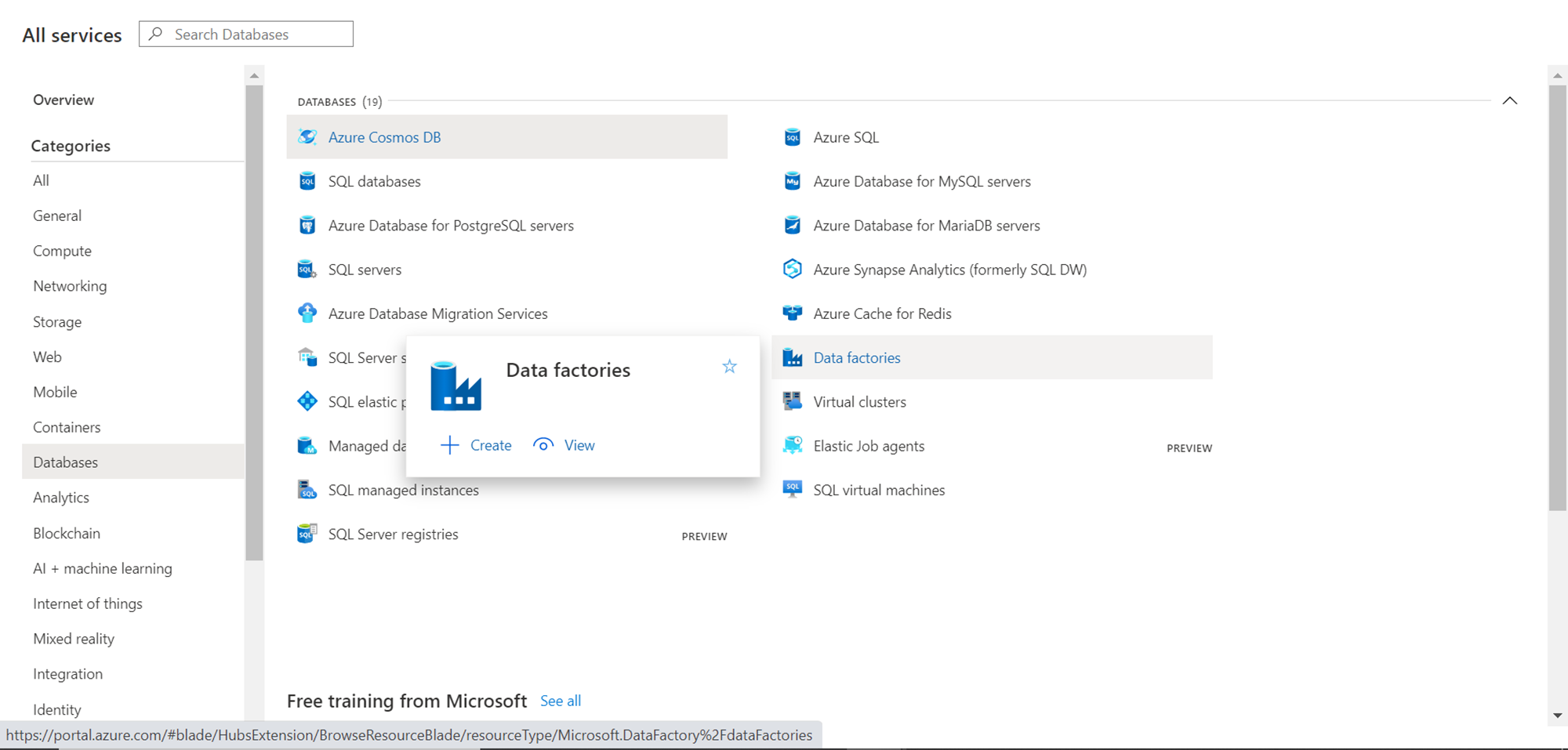This screenshot has height=750, width=1568.
Task: Click the Elastic Job agents icon
Action: pyautogui.click(x=792, y=445)
